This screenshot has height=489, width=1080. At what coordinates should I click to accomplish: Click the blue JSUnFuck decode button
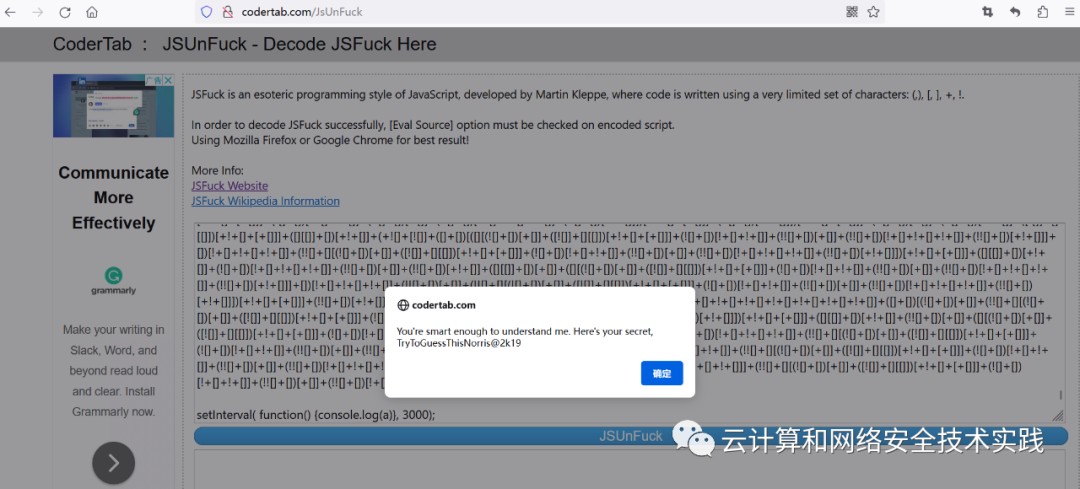(631, 436)
